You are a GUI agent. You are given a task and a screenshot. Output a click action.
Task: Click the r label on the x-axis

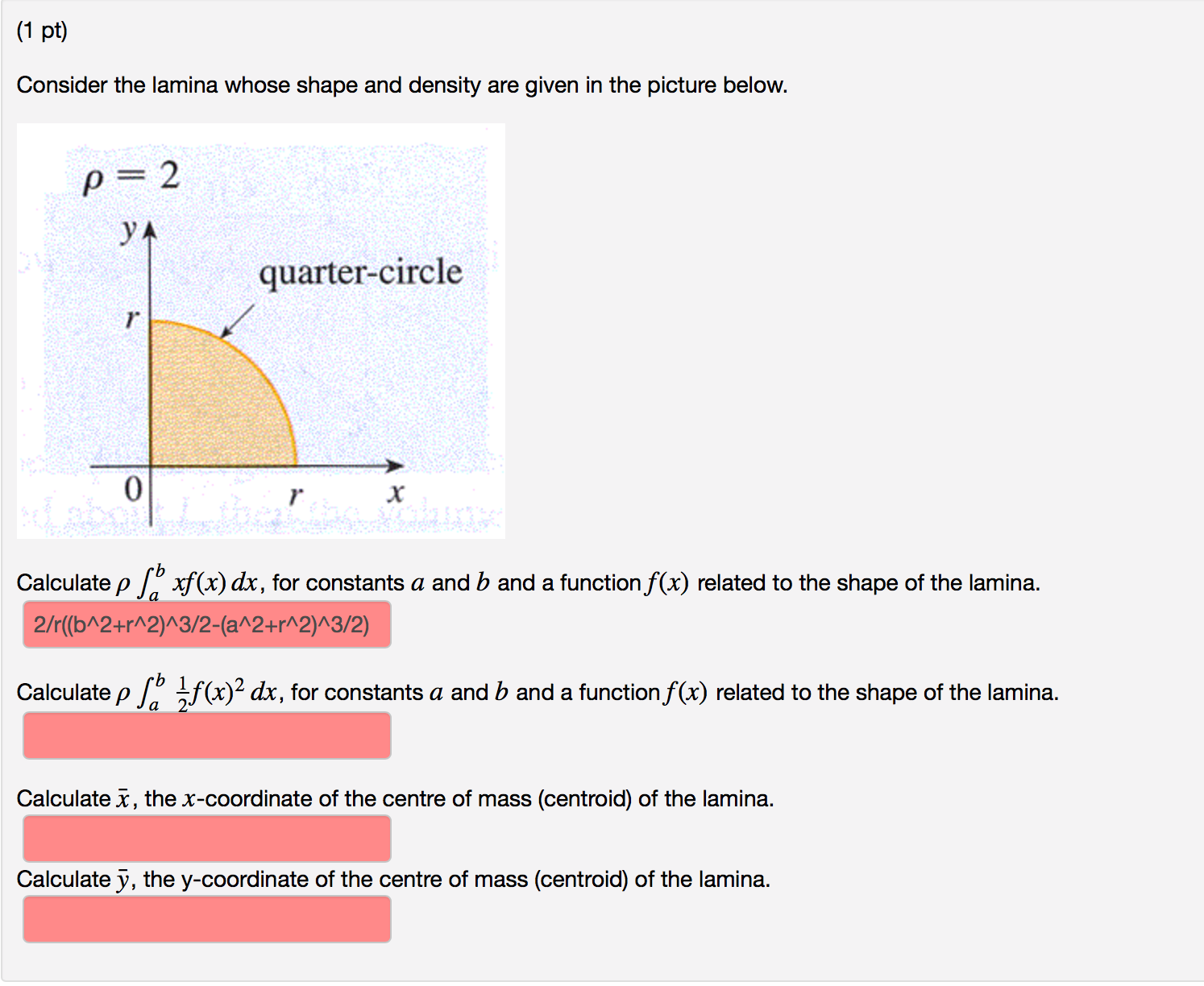[x=296, y=494]
